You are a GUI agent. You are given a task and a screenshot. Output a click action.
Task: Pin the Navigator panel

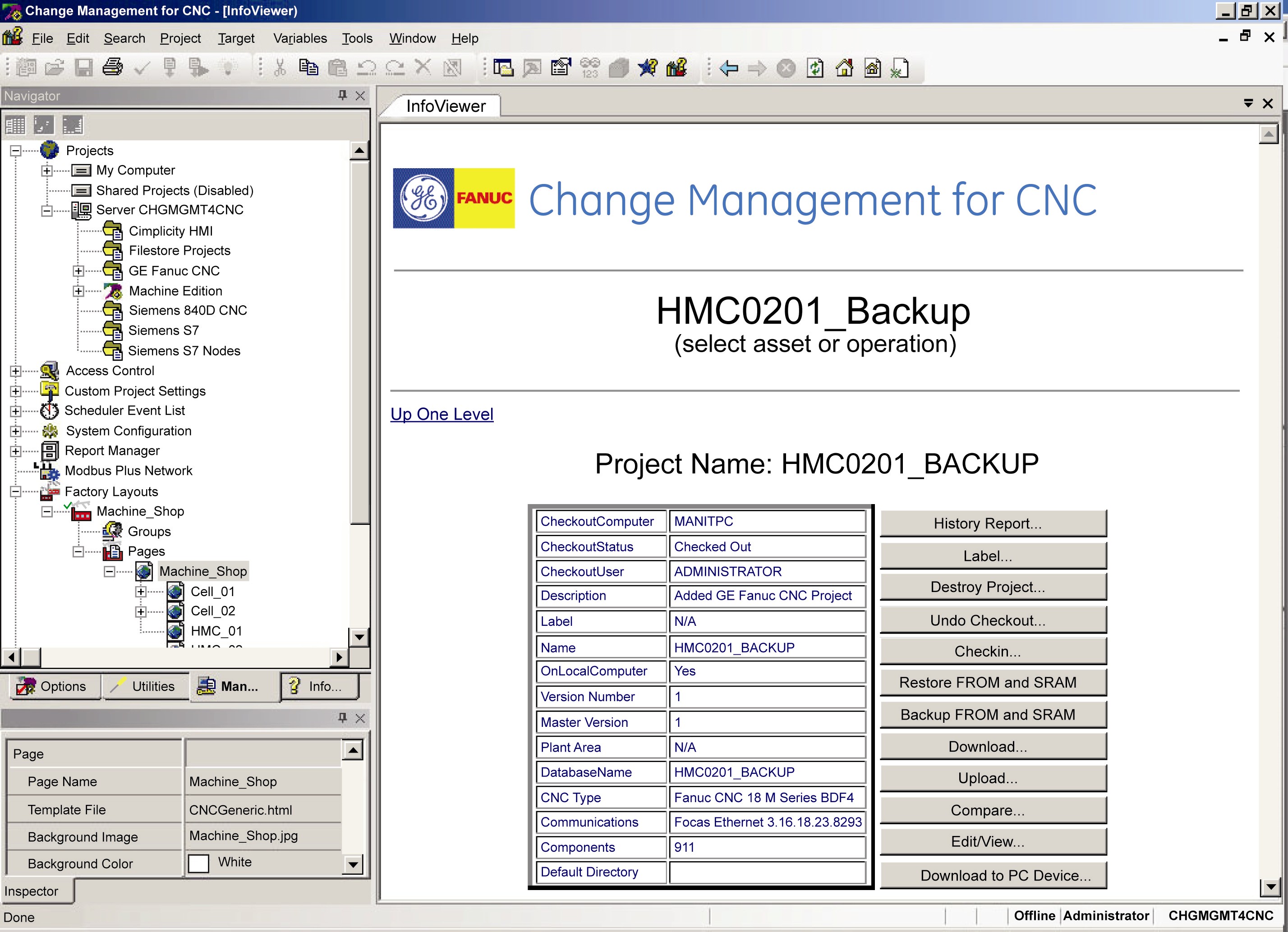[342, 96]
